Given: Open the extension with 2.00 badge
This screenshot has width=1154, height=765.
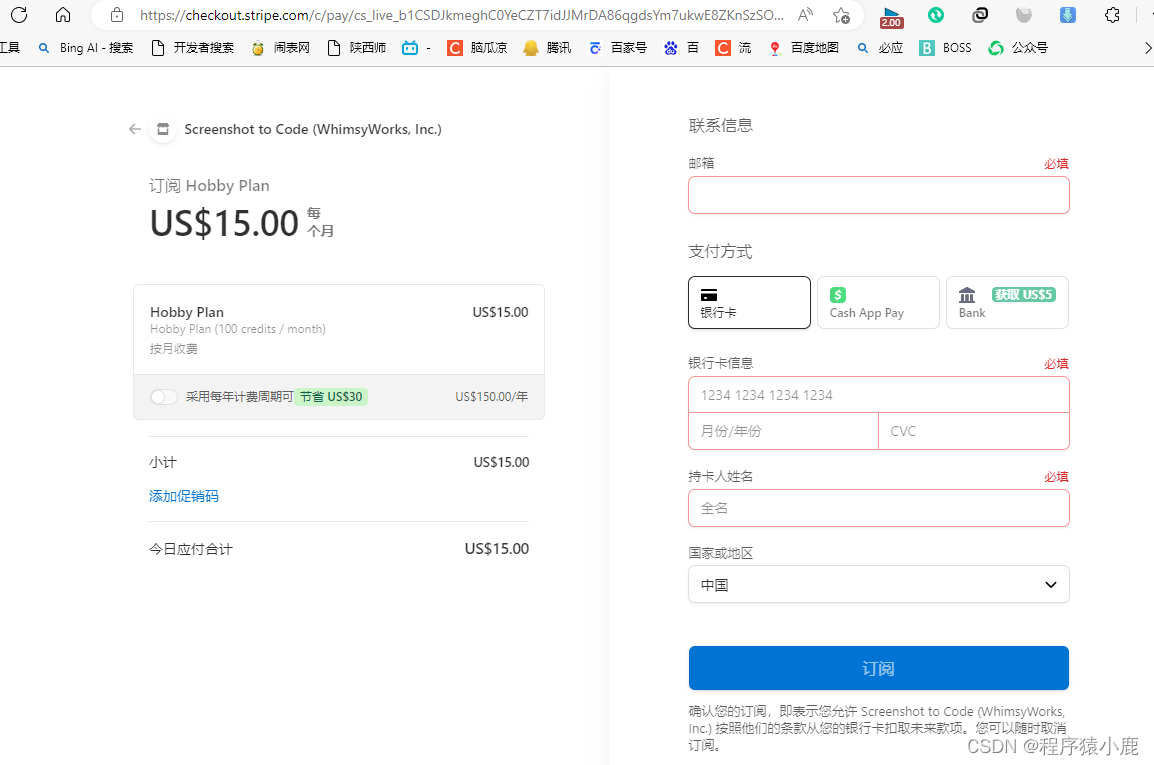Looking at the screenshot, I should (x=891, y=16).
